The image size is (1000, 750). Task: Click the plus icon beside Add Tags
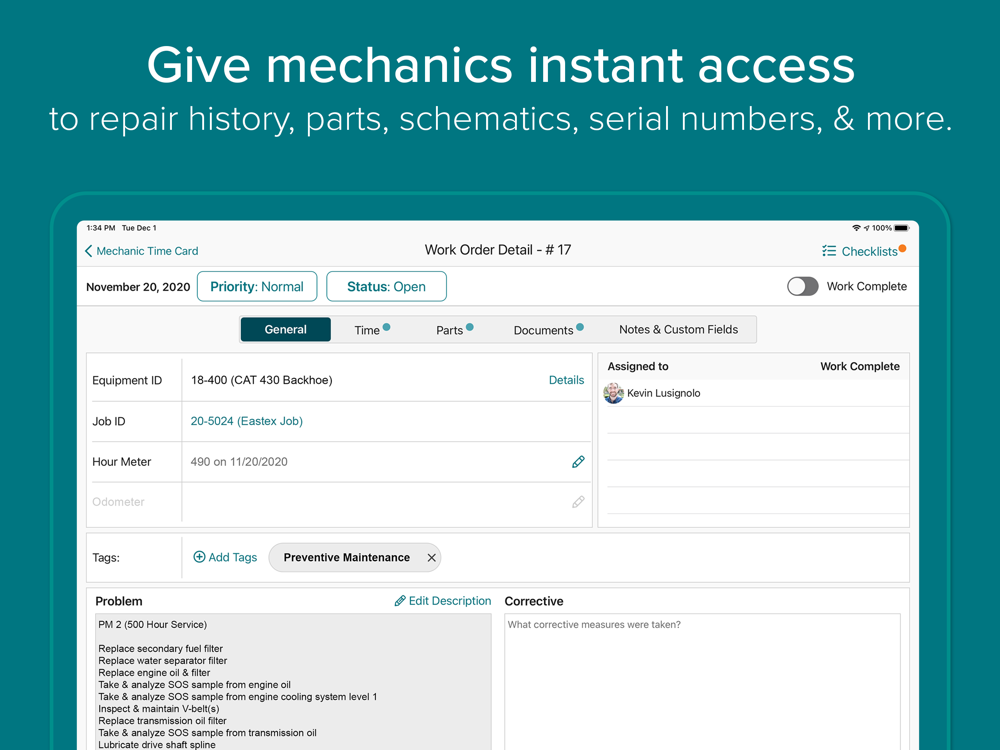tap(199, 557)
